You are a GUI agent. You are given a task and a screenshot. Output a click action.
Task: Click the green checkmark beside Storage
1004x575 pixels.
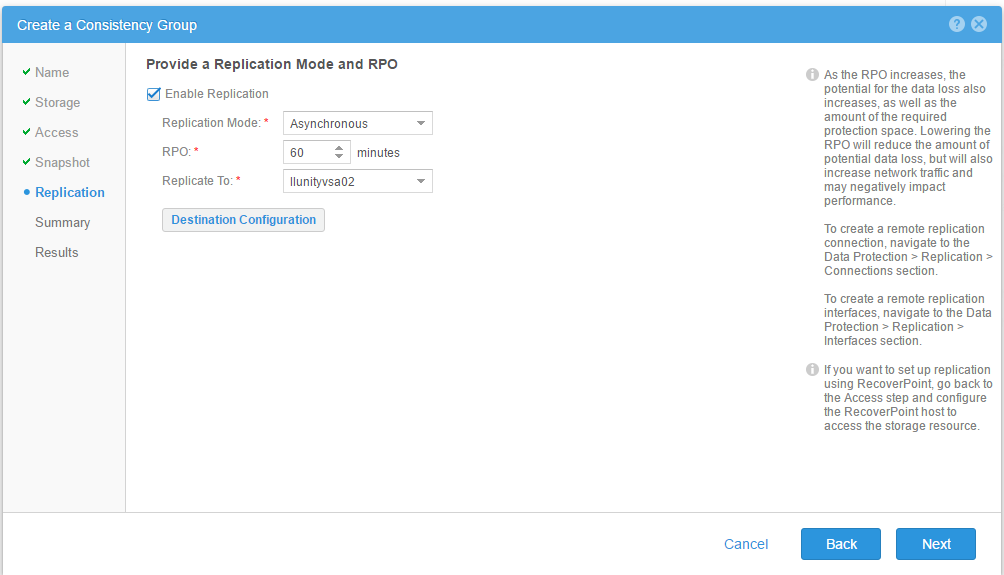[x=26, y=102]
